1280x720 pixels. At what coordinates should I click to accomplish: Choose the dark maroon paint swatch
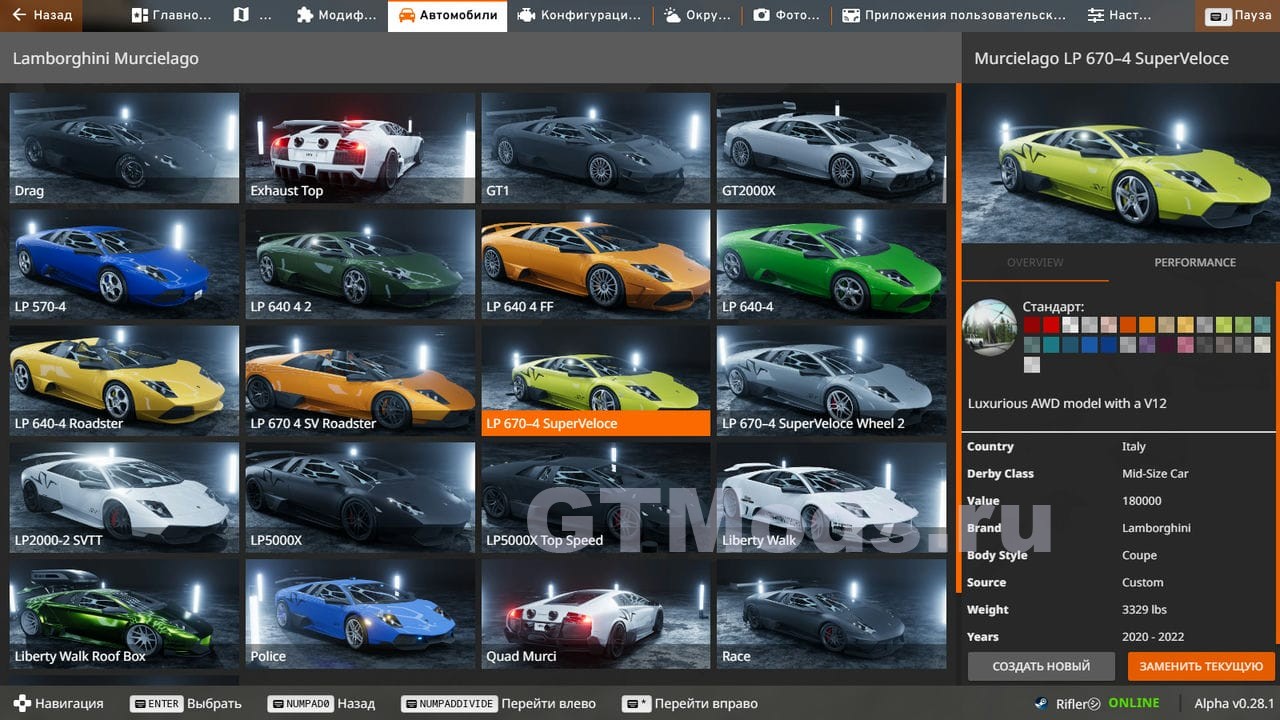coord(1167,345)
